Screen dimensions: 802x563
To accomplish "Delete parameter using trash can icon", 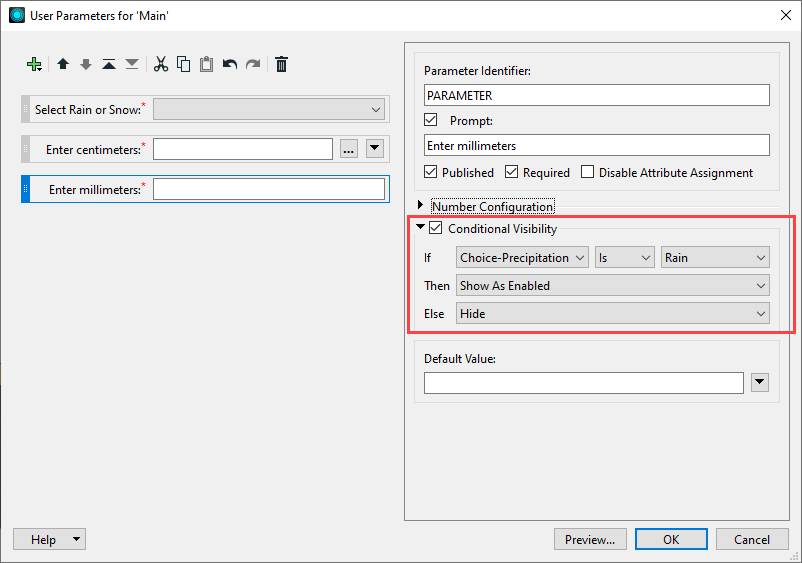I will pyautogui.click(x=282, y=64).
